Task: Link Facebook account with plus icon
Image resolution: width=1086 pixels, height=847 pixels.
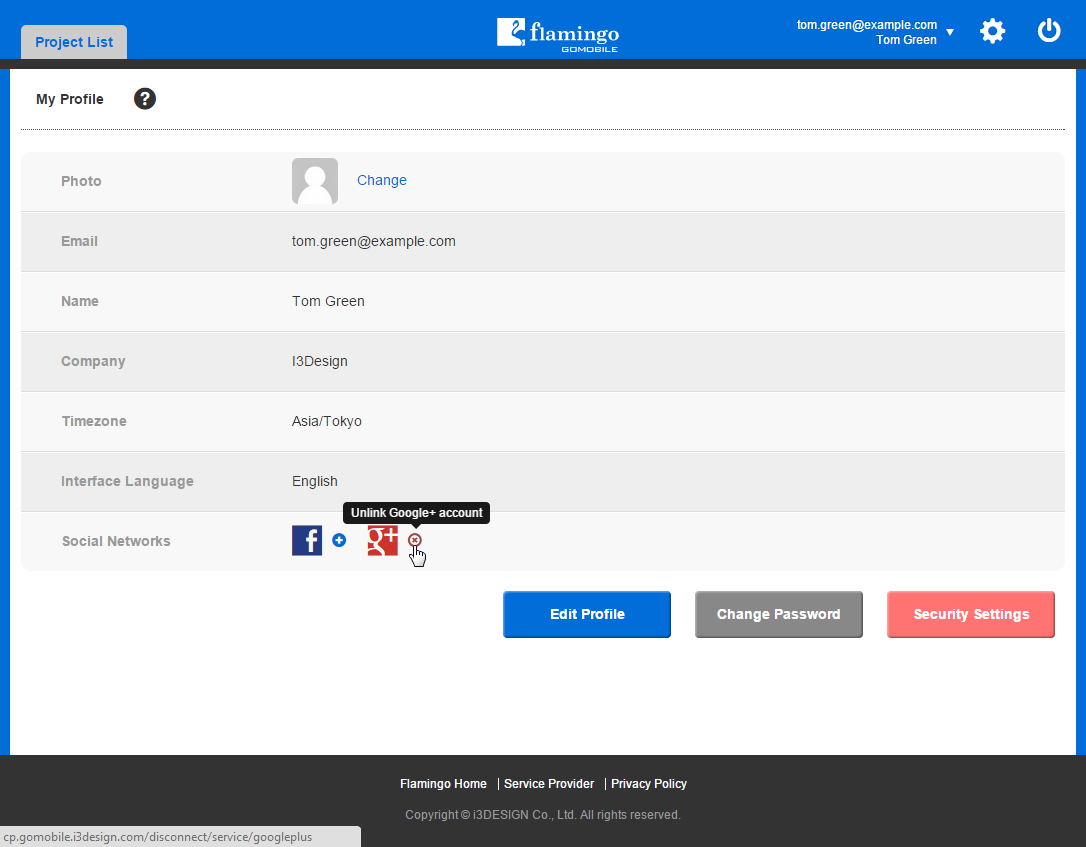Action: click(x=339, y=540)
